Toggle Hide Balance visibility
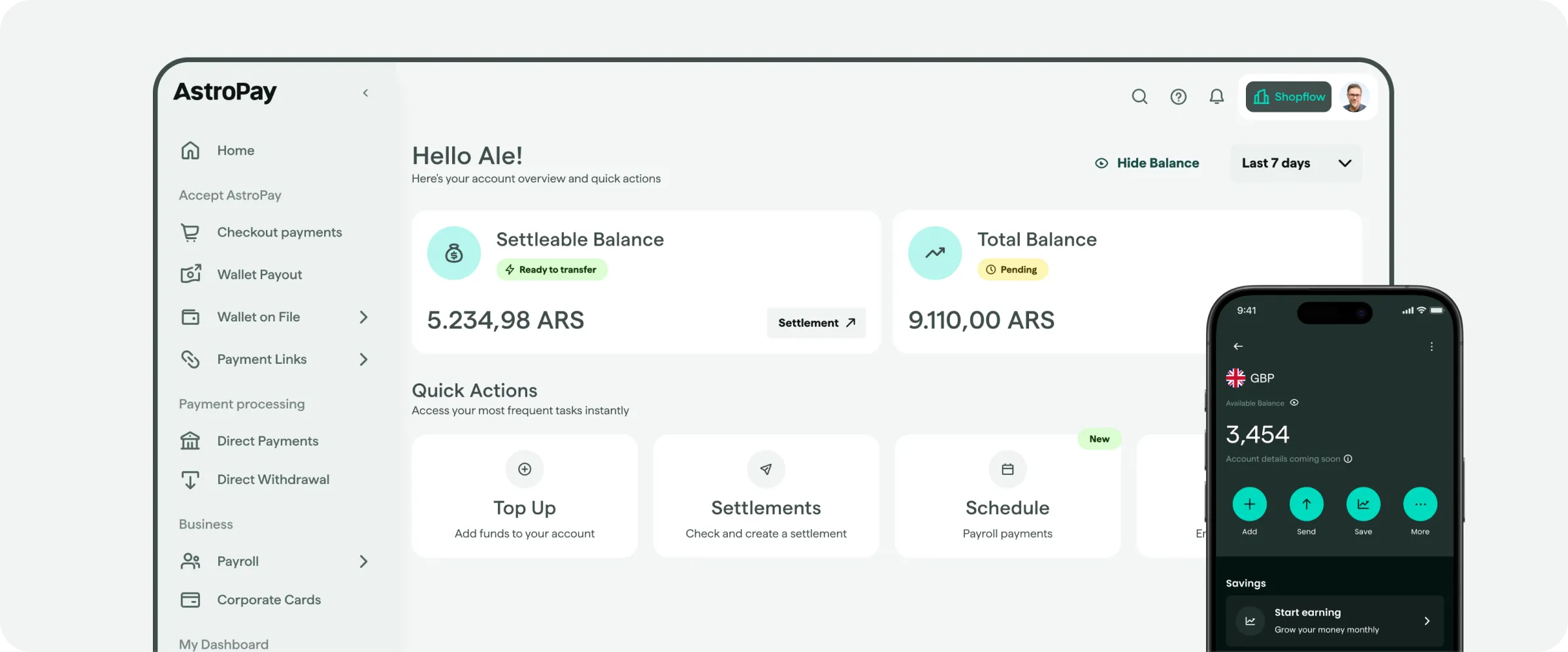 pyautogui.click(x=1147, y=163)
